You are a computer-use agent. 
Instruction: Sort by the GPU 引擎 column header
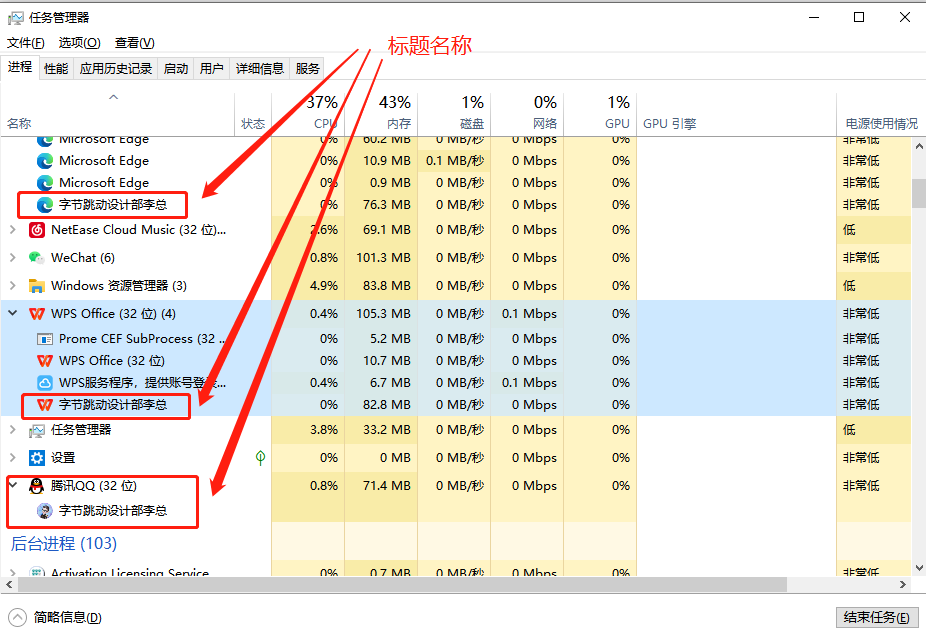coord(736,114)
